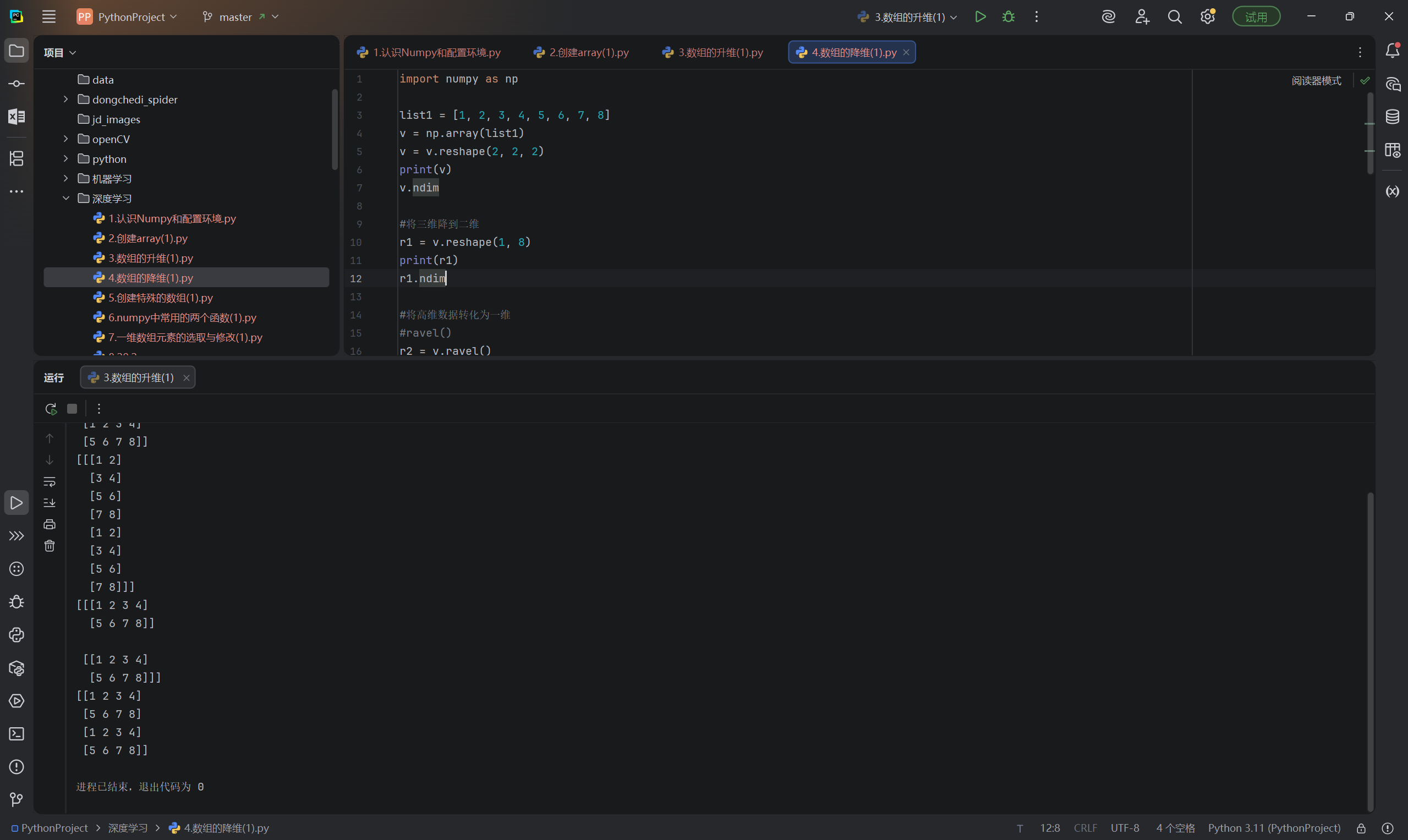Open the Problems tool window

tap(17, 767)
